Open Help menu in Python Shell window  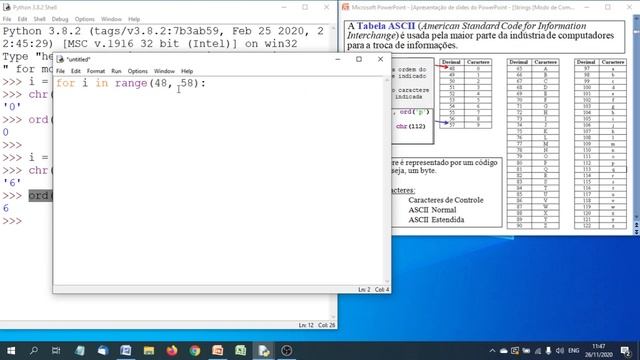pyautogui.click(x=134, y=19)
